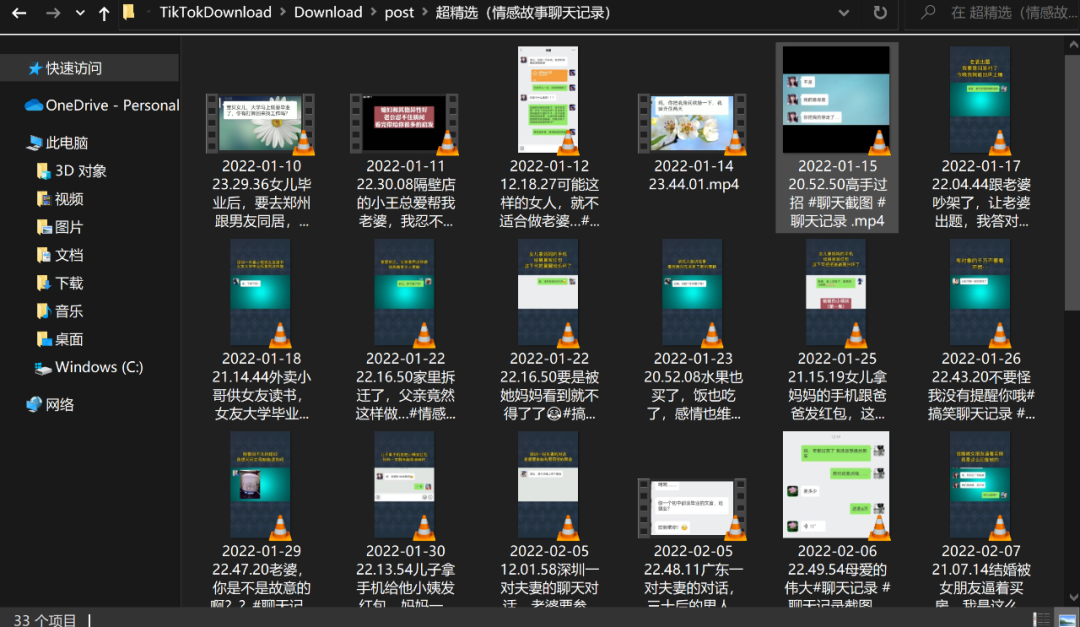Go back with the left arrow button
Screen dimensions: 1080x627
[19, 12]
